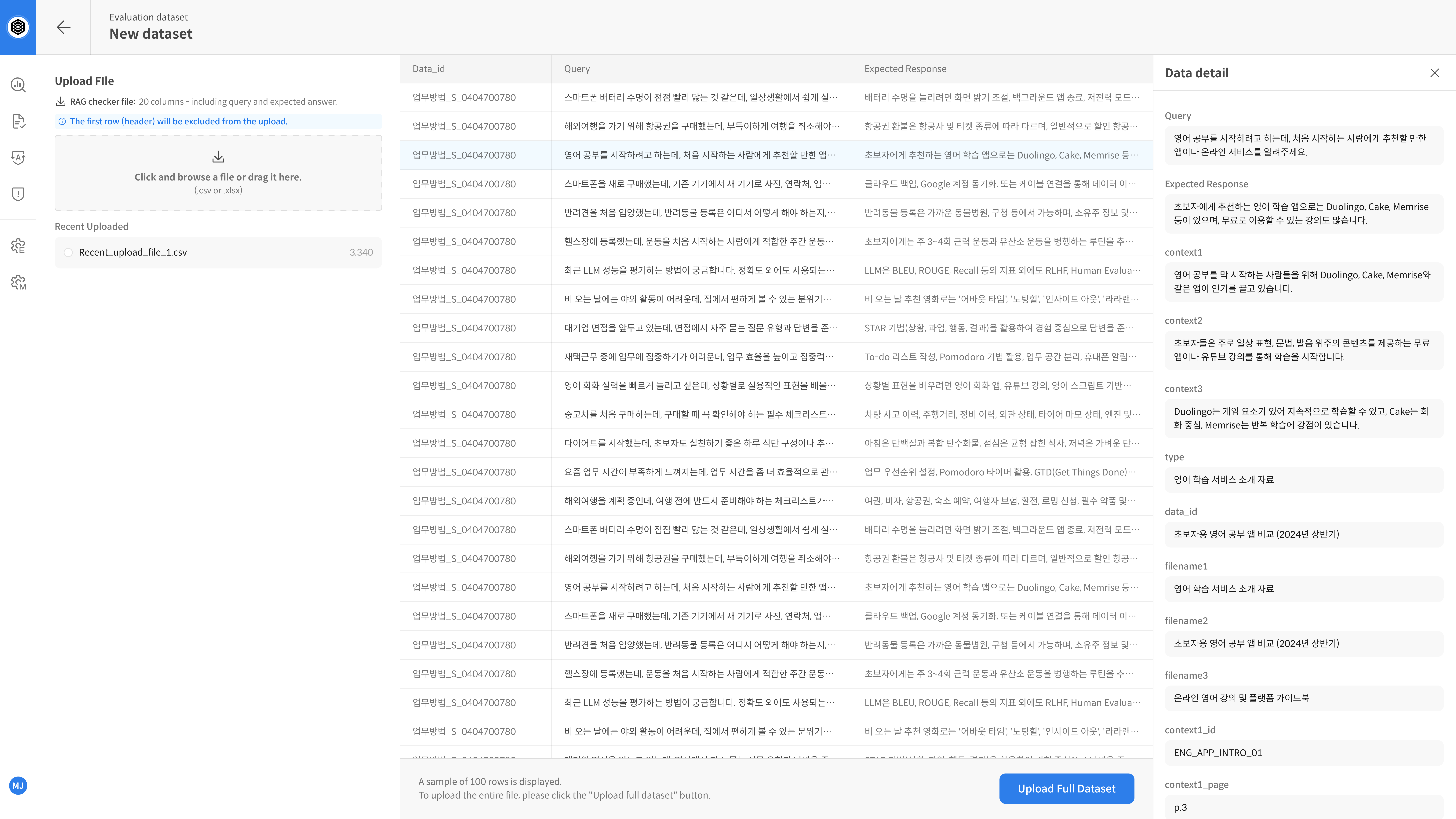Open the document checkmark sidebar icon
This screenshot has width=1456, height=819.
click(x=18, y=122)
